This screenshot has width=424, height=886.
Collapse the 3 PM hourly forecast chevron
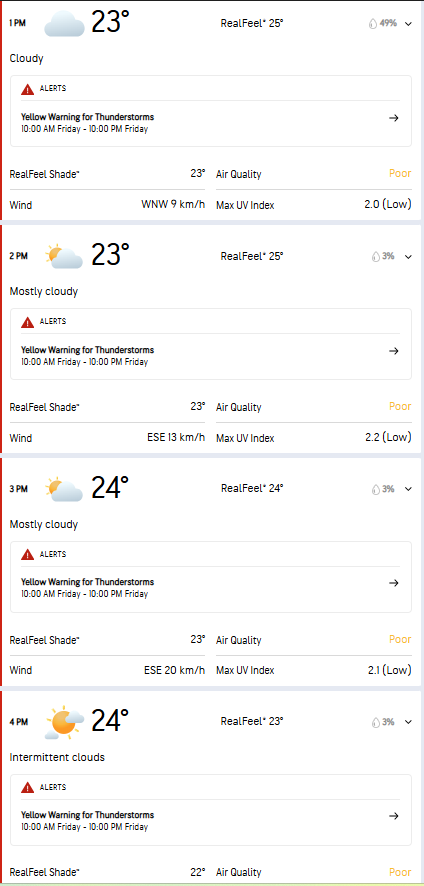pyautogui.click(x=409, y=489)
